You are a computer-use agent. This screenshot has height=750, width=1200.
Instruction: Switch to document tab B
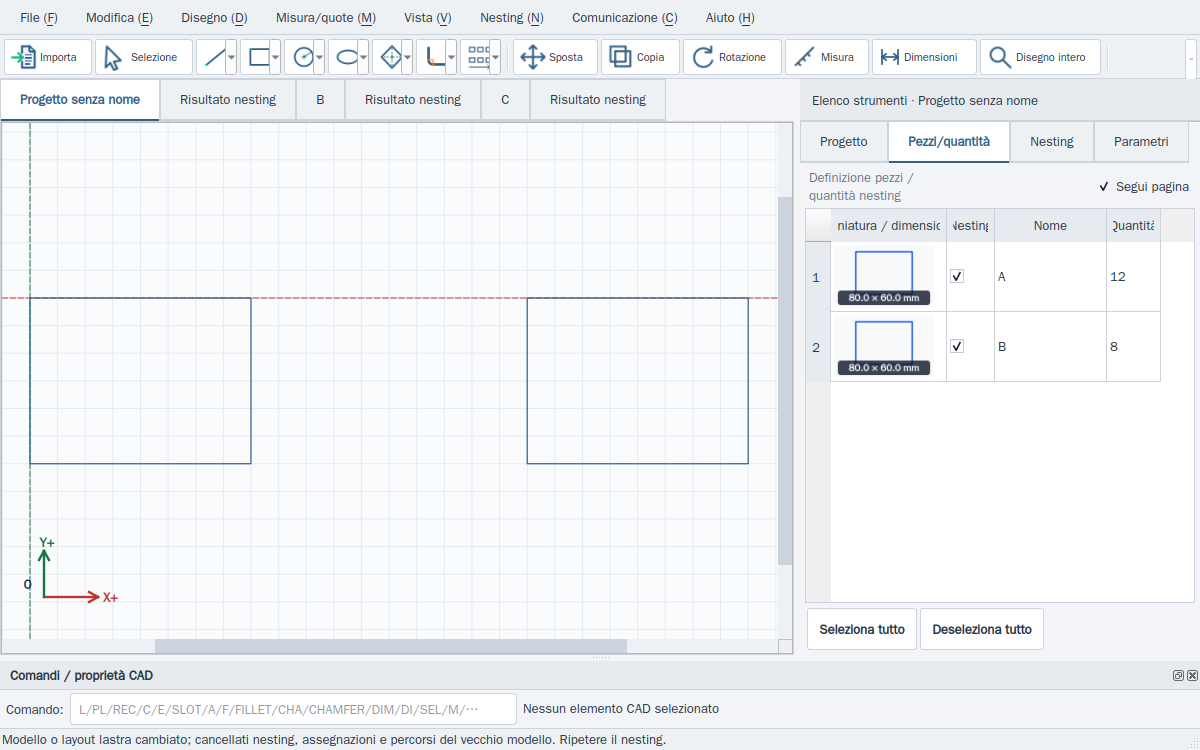pyautogui.click(x=320, y=100)
